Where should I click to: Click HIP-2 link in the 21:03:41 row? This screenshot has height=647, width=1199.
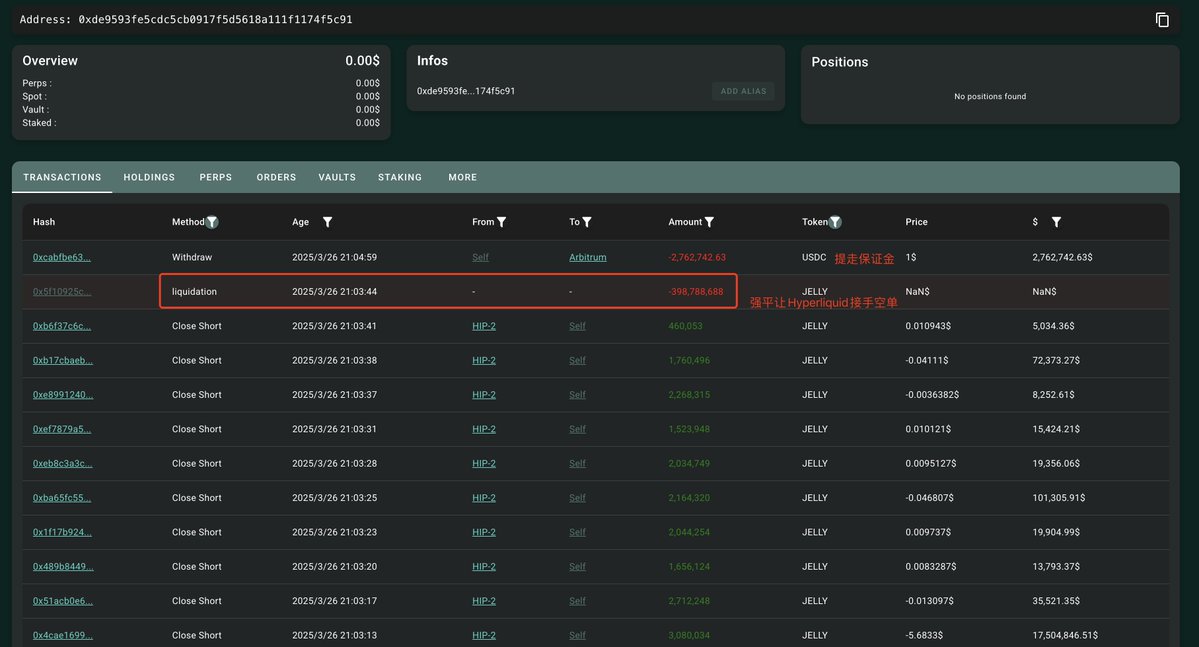[483, 326]
